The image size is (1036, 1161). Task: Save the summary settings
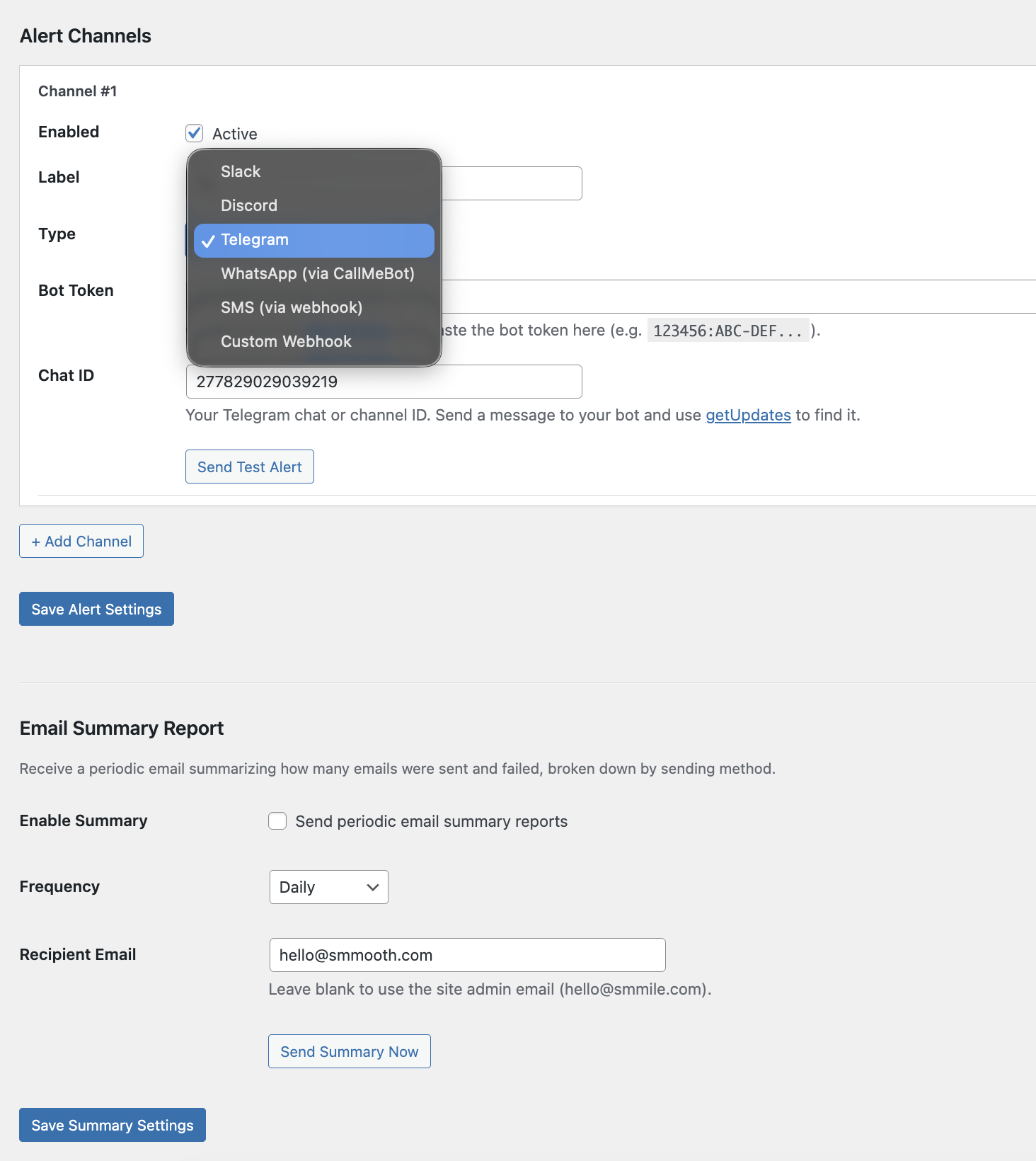click(x=112, y=1125)
